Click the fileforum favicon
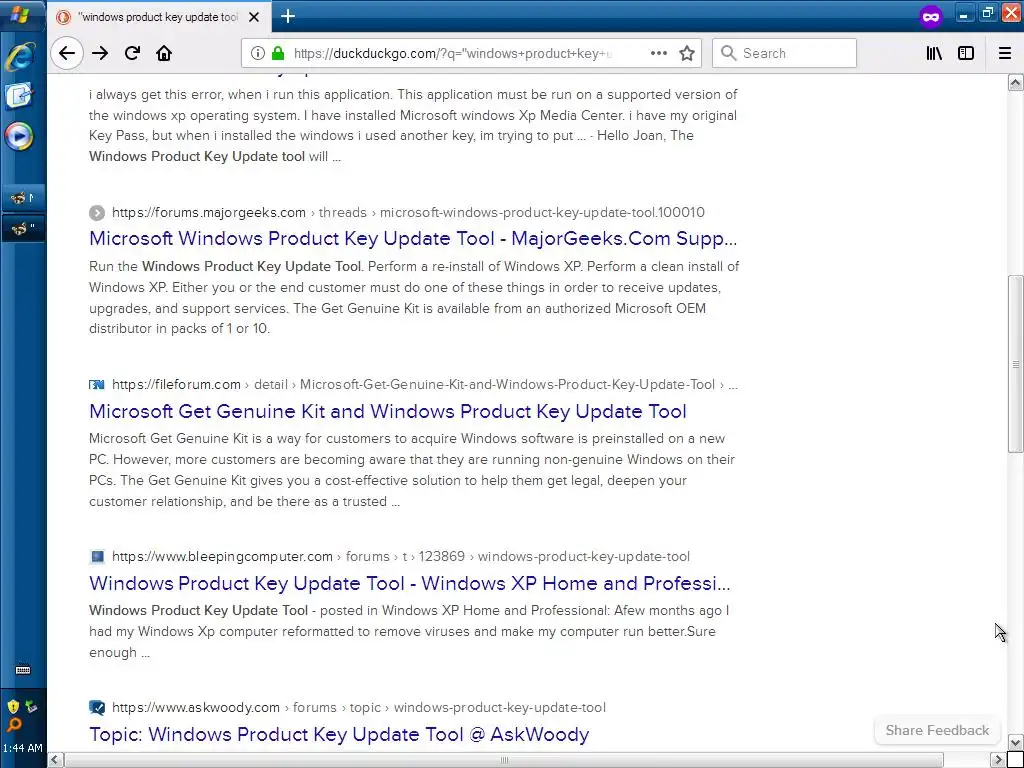This screenshot has width=1024, height=768. click(97, 385)
